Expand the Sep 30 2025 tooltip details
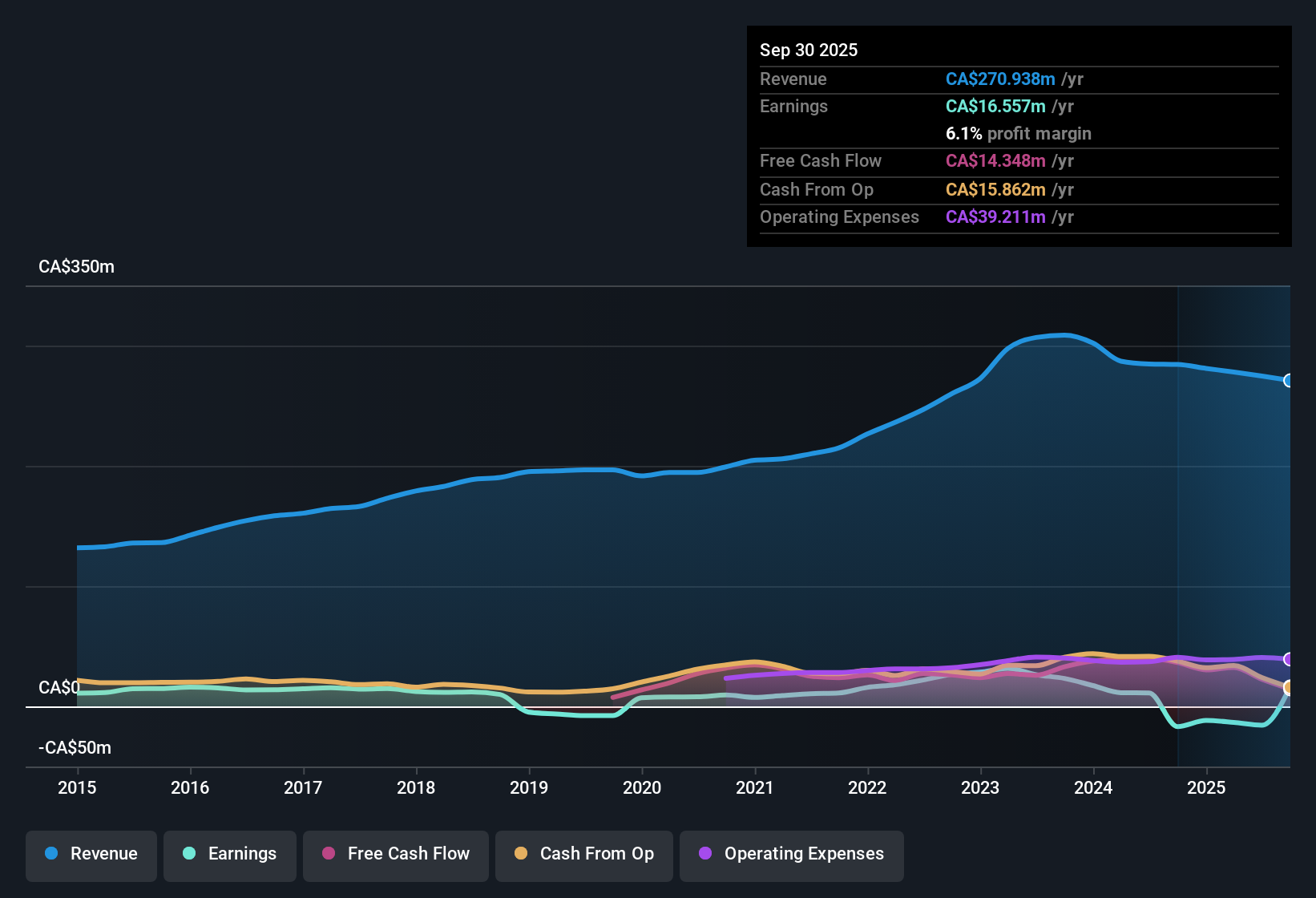Image resolution: width=1316 pixels, height=898 pixels. 809,50
